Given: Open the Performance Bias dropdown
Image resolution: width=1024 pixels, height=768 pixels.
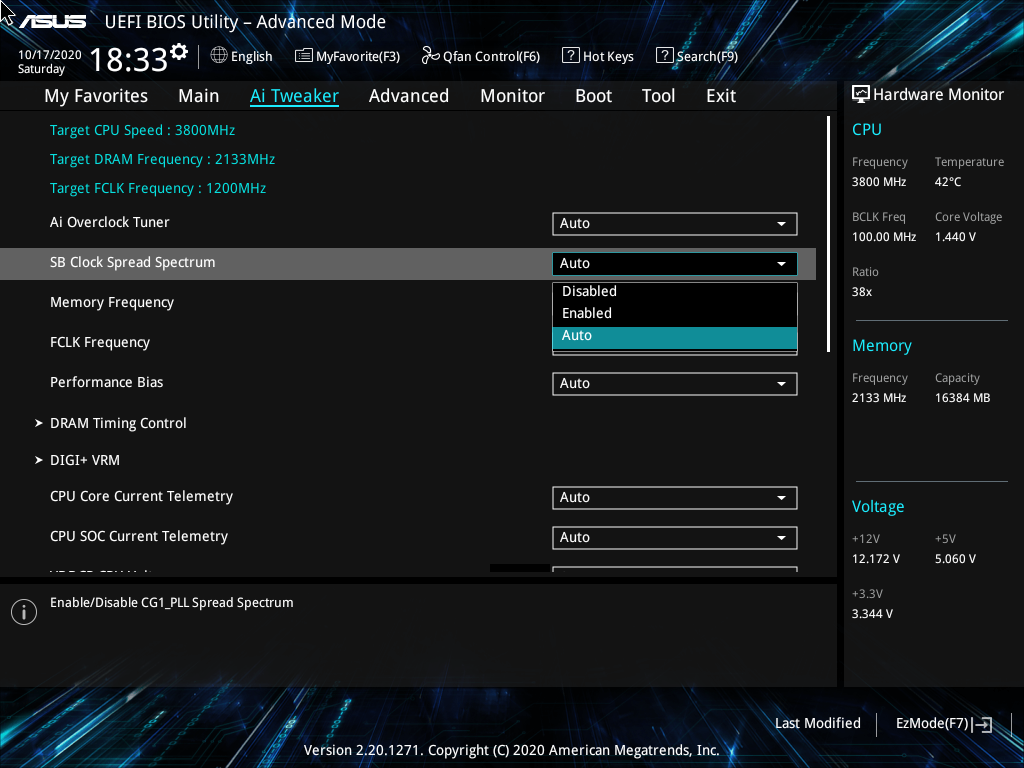Looking at the screenshot, I should pyautogui.click(x=675, y=383).
